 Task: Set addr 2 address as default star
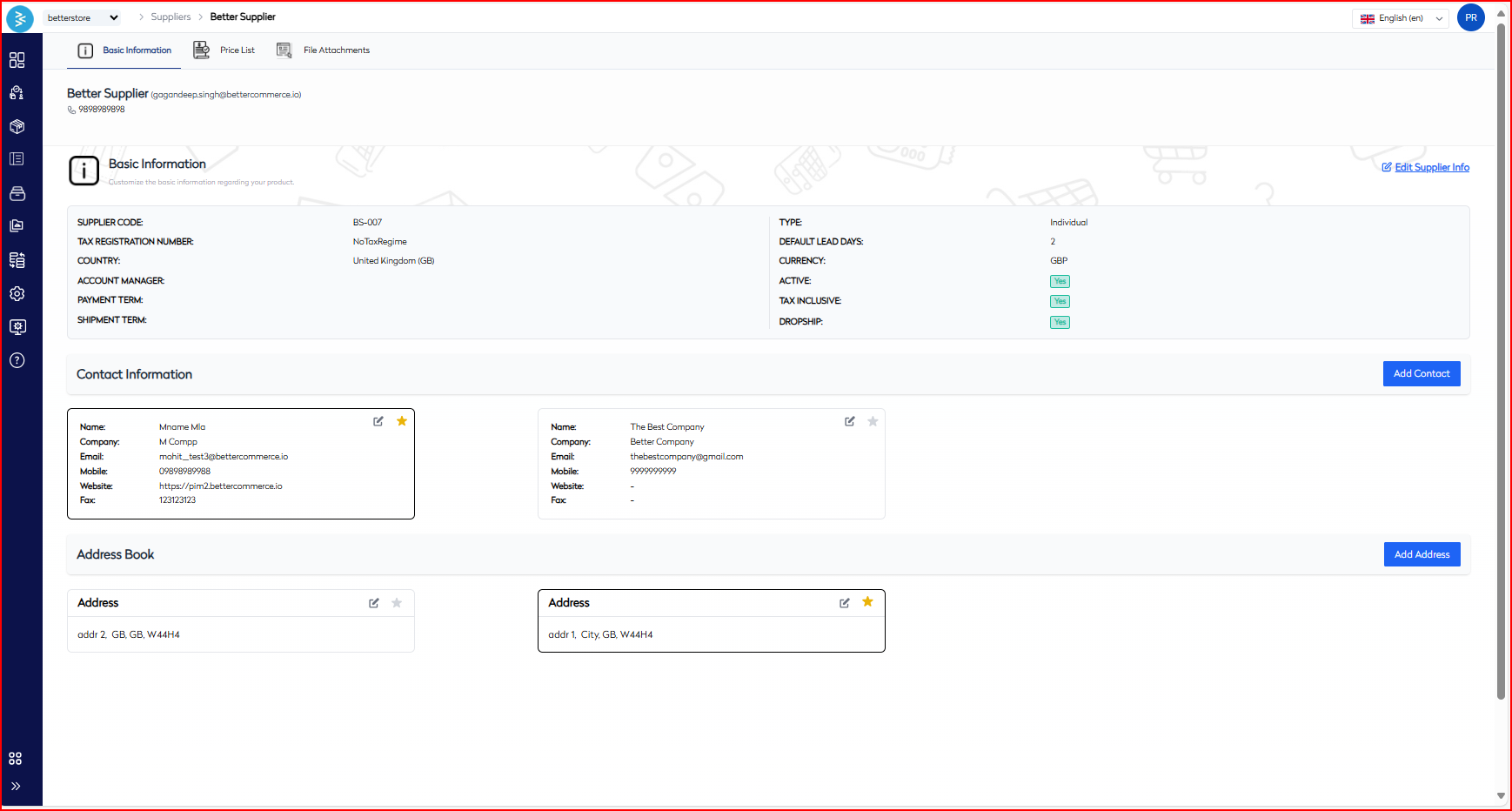click(x=397, y=603)
